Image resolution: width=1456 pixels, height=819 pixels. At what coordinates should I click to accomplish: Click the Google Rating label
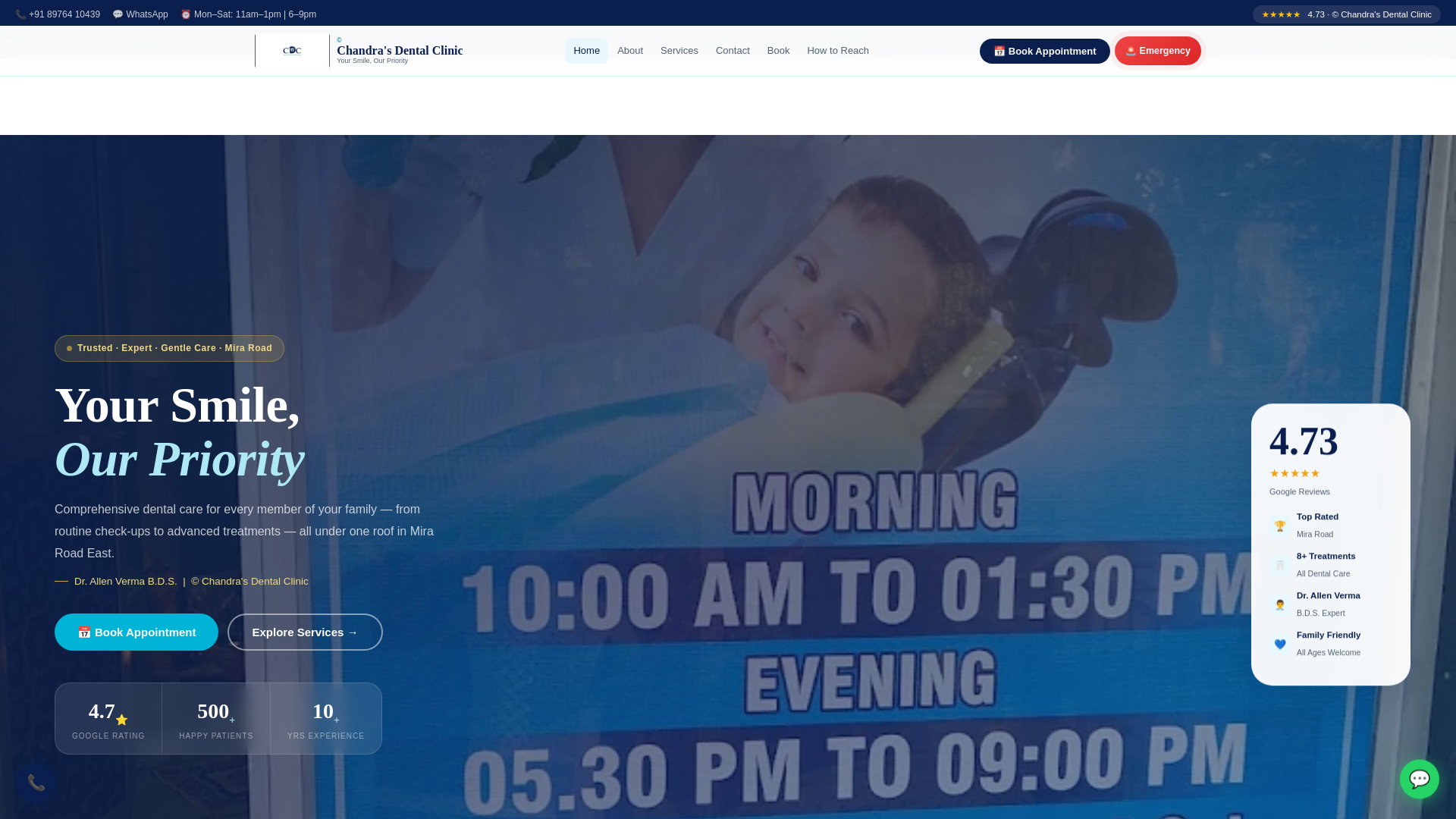tap(108, 736)
